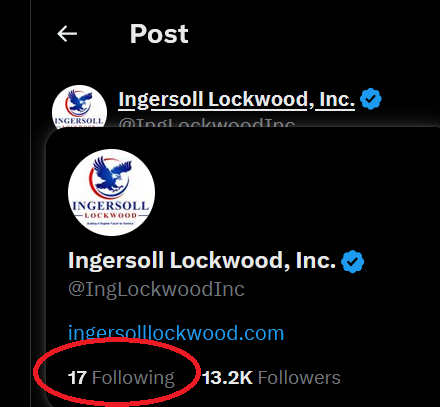Open bold Ingersoll Lockwood, Inc. name in hover card
Viewport: 440px width, 407px height.
(202, 261)
